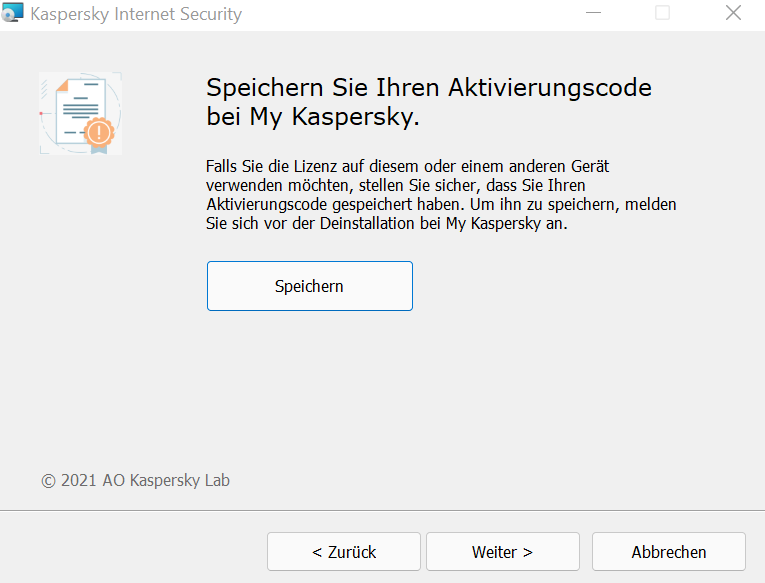Click the horizontal separator line above the buttons
Image resolution: width=765 pixels, height=583 pixels.
[382, 511]
